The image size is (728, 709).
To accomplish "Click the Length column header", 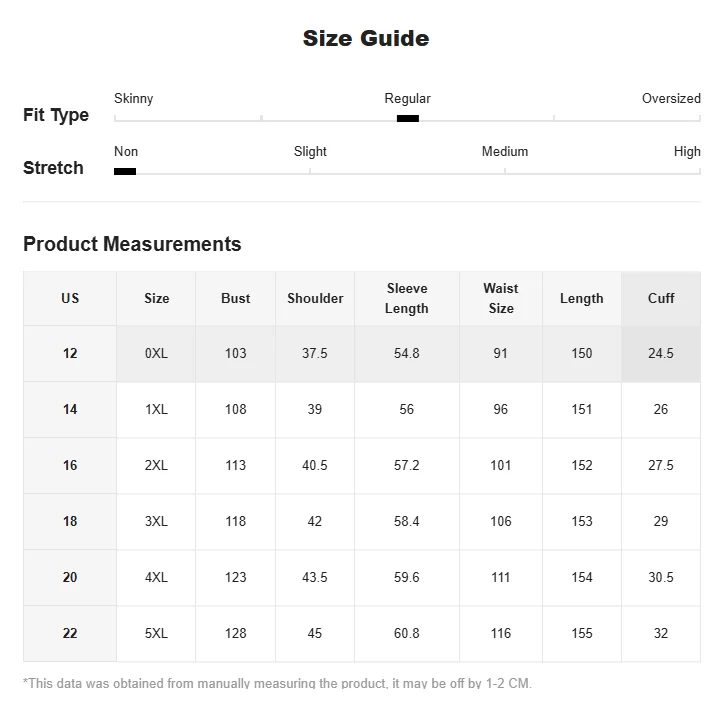I will 582,298.
